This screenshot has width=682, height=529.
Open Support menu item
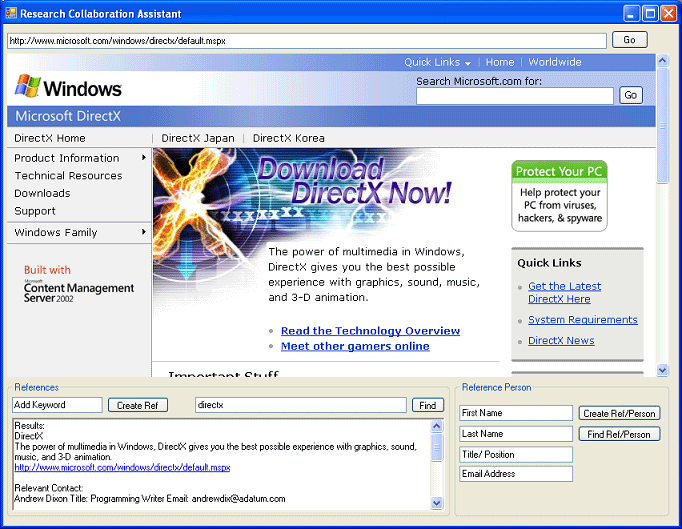[35, 211]
